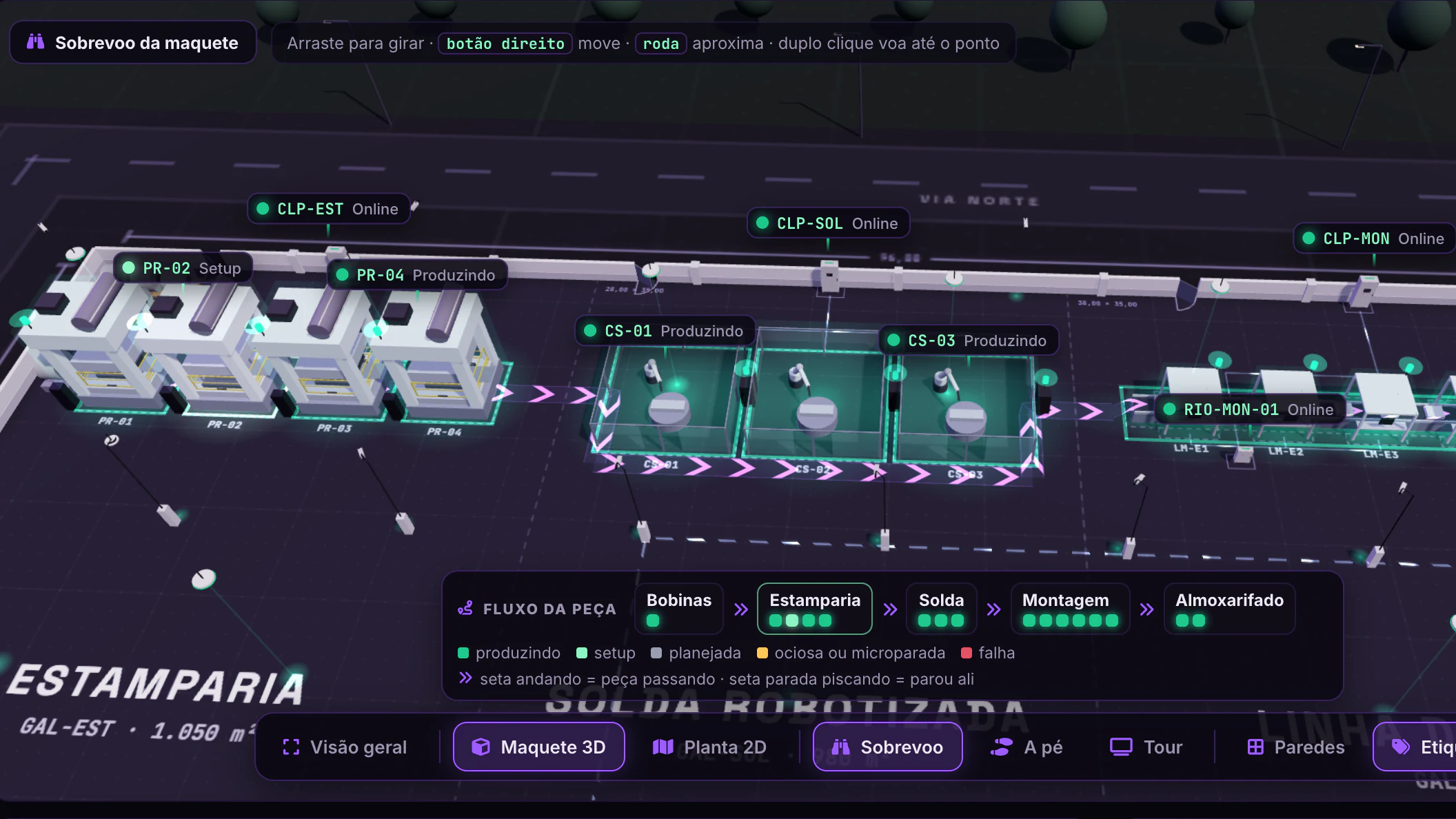Click the grid icon beside Paredes
This screenshot has height=819, width=1456.
click(1255, 747)
